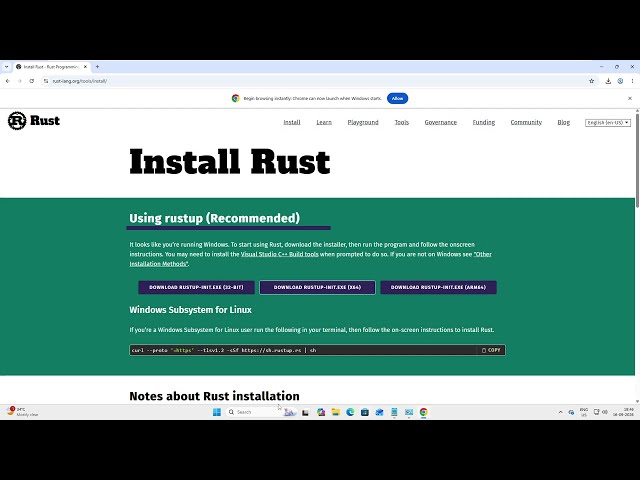640x480 pixels.
Task: Open Chrome downloads icon
Action: pos(608,81)
